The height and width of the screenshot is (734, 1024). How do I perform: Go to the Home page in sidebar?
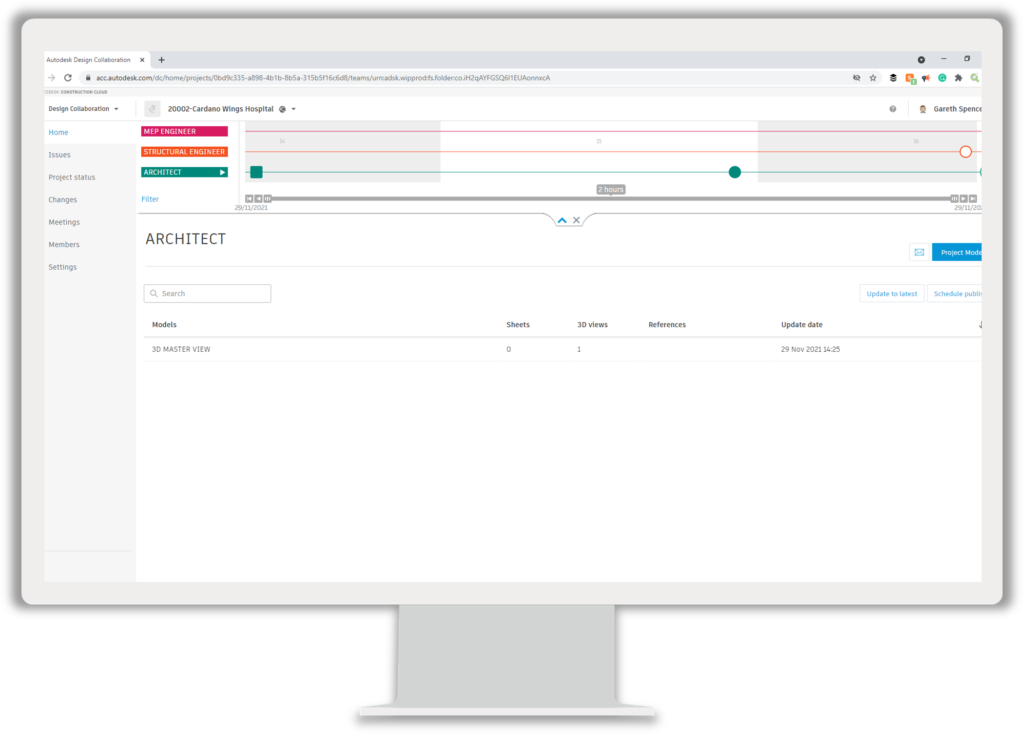58,133
